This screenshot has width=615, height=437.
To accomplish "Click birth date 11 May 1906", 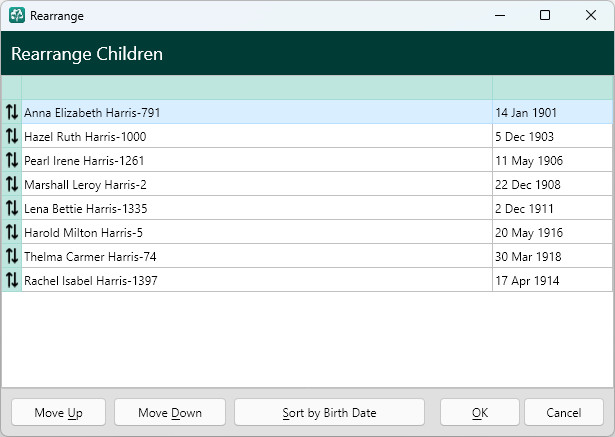I will 529,161.
